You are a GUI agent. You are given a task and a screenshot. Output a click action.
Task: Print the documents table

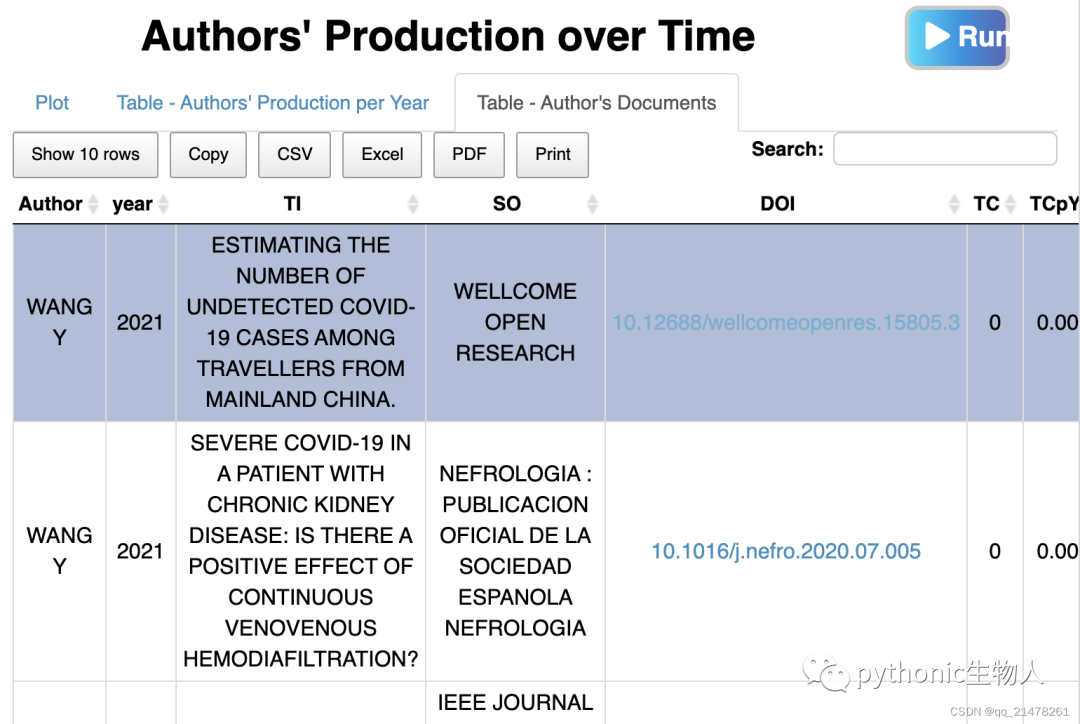coord(552,154)
